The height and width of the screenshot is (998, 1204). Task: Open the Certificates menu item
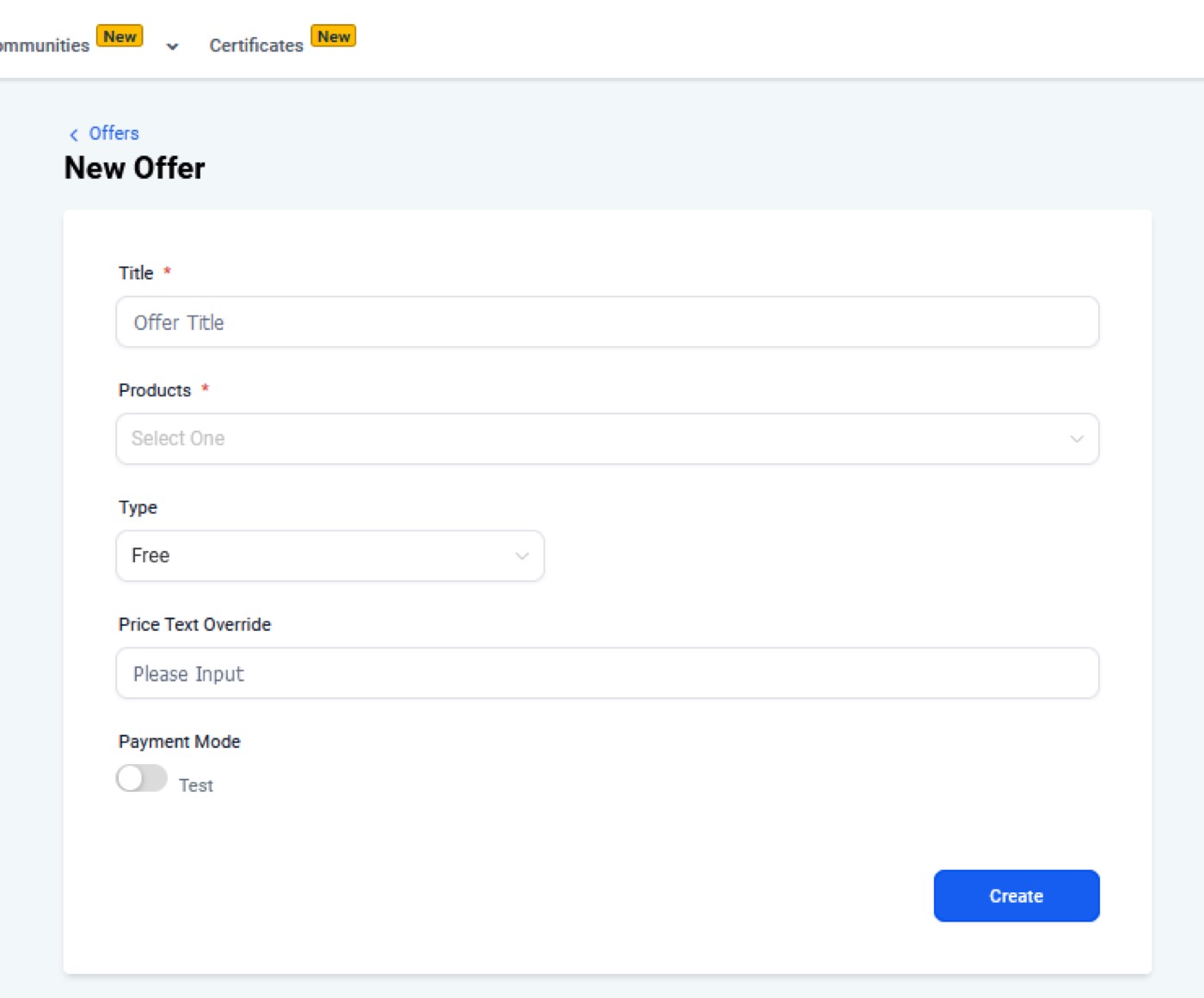click(256, 46)
